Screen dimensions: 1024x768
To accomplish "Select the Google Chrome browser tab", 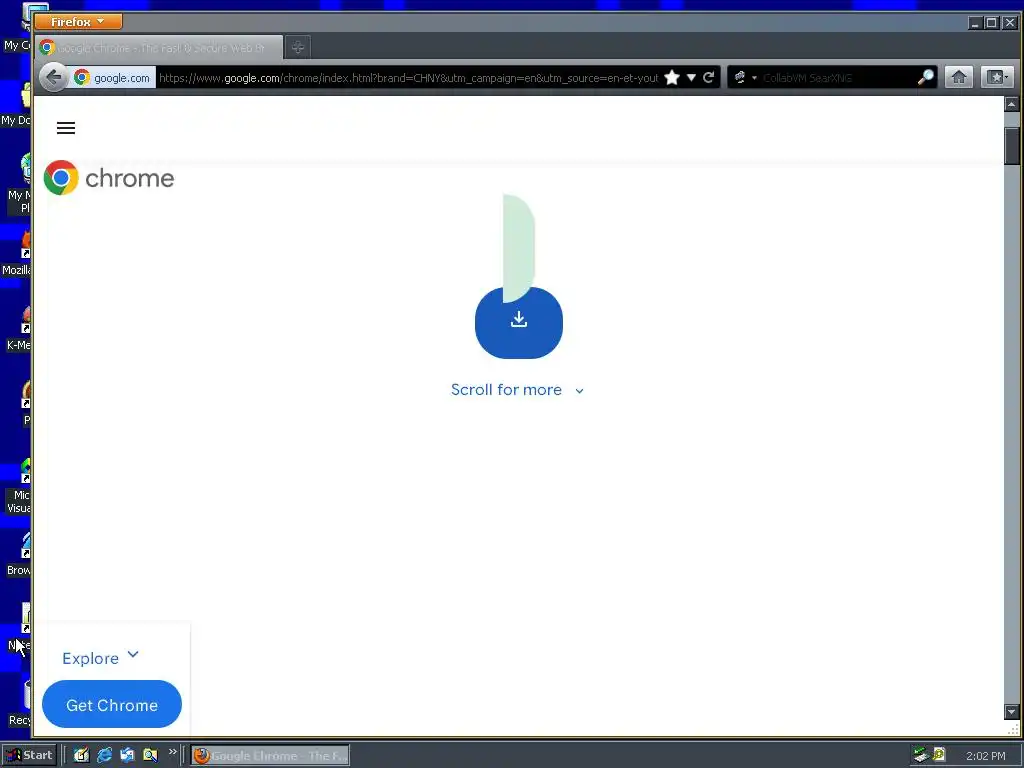I will pyautogui.click(x=159, y=48).
